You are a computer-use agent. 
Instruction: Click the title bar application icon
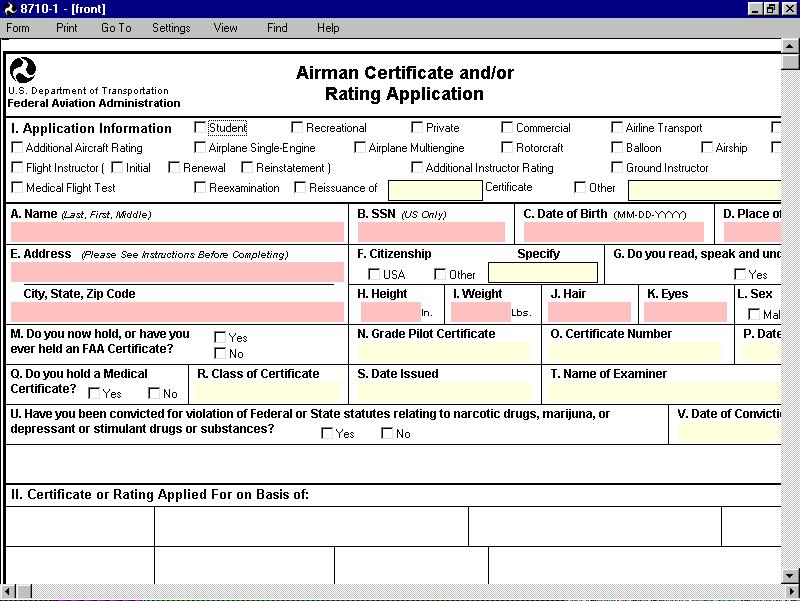[9, 8]
